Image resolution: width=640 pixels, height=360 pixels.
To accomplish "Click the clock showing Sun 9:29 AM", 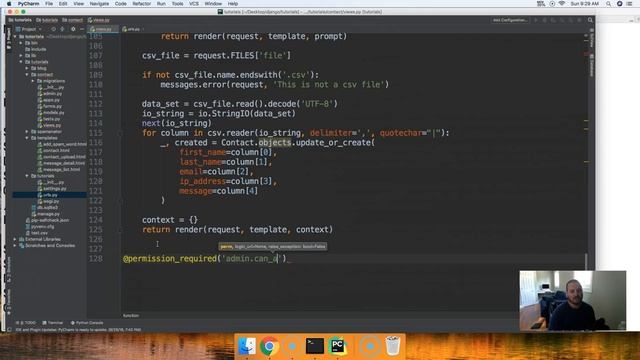I will tap(584, 4).
